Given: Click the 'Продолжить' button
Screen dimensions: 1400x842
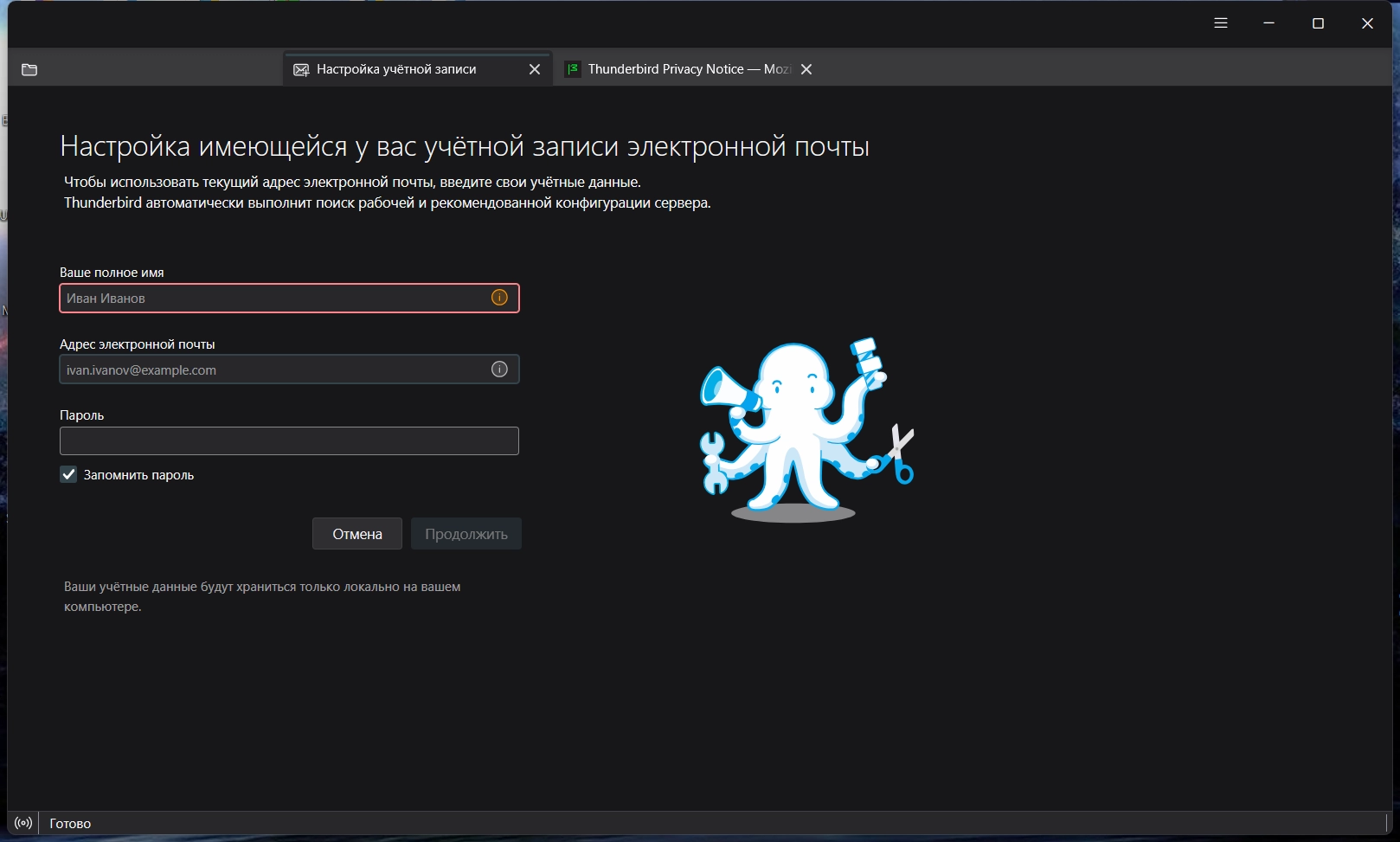Looking at the screenshot, I should pos(466,534).
